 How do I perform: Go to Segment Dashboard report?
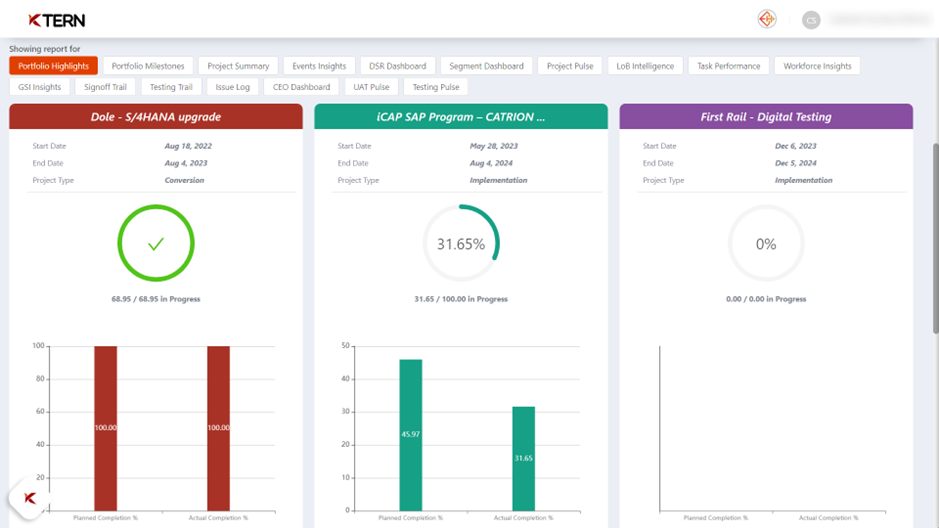click(x=486, y=66)
